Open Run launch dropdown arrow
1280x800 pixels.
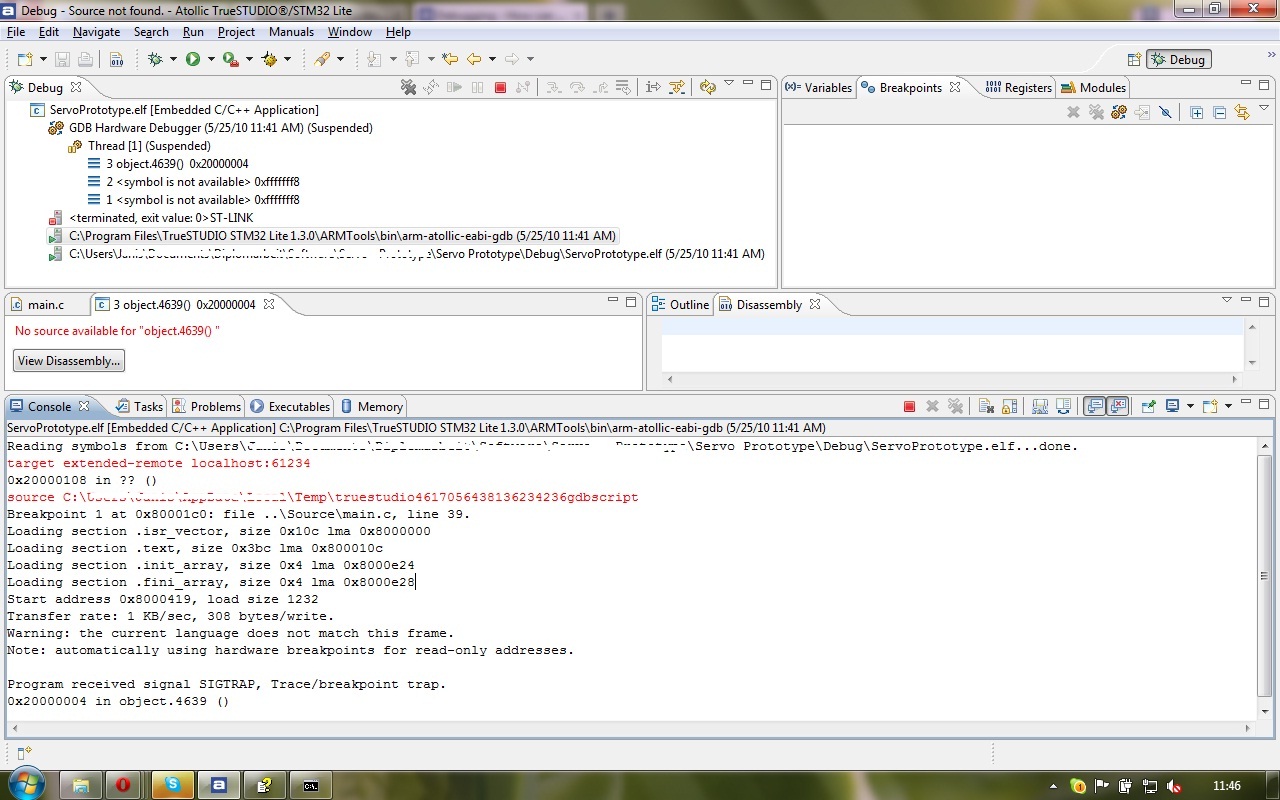211,59
